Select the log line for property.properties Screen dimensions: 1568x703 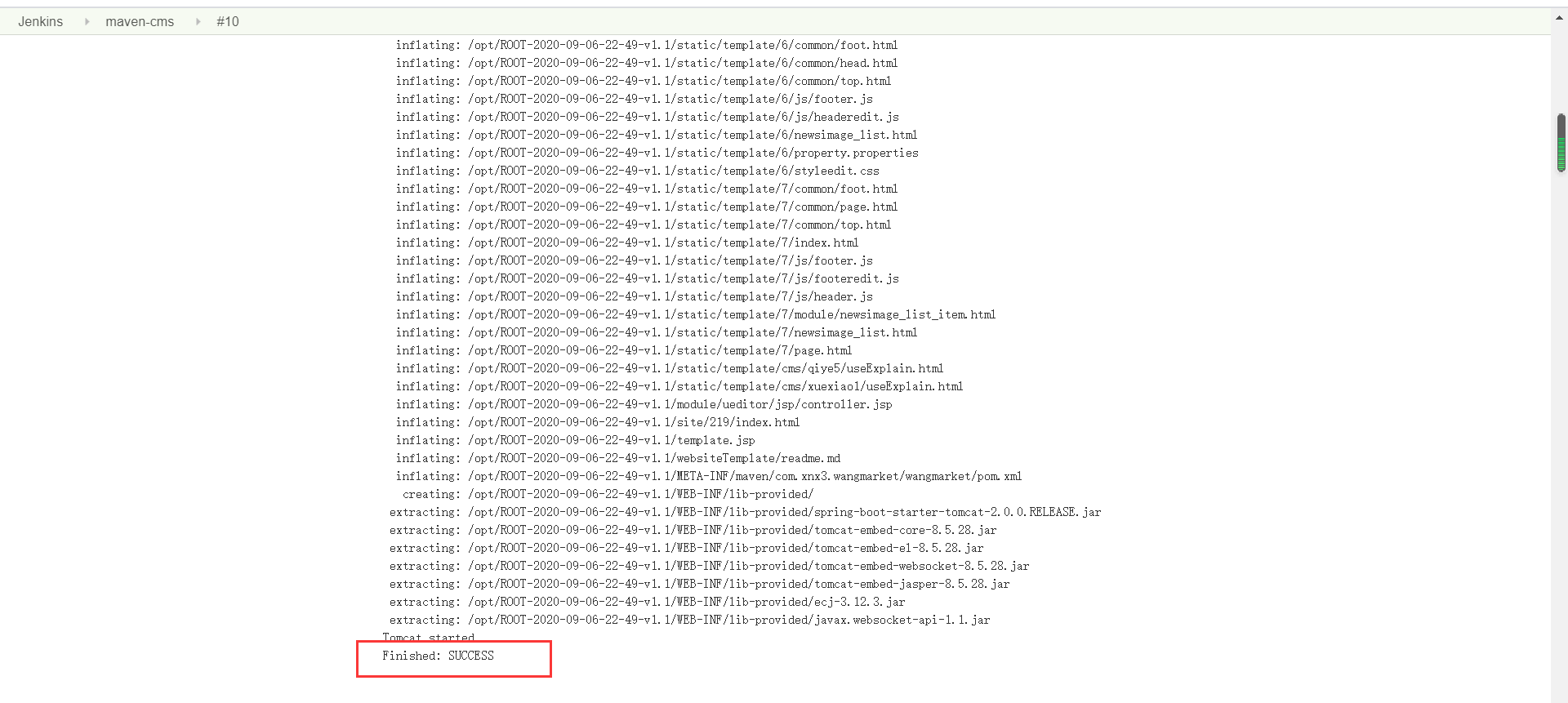click(657, 153)
